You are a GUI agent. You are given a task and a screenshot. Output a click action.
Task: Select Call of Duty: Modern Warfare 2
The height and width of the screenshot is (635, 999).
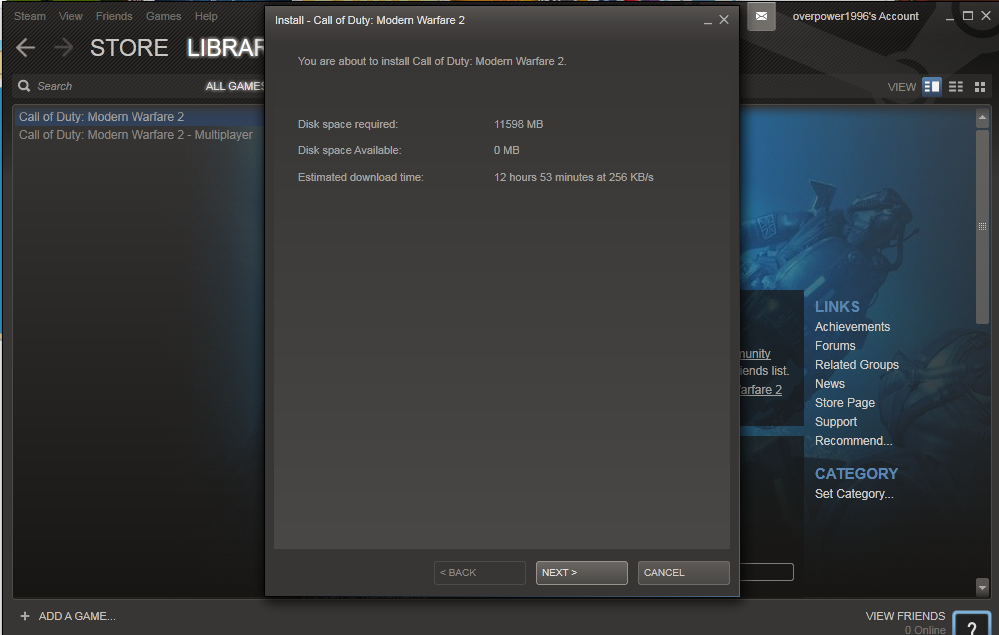point(139,117)
